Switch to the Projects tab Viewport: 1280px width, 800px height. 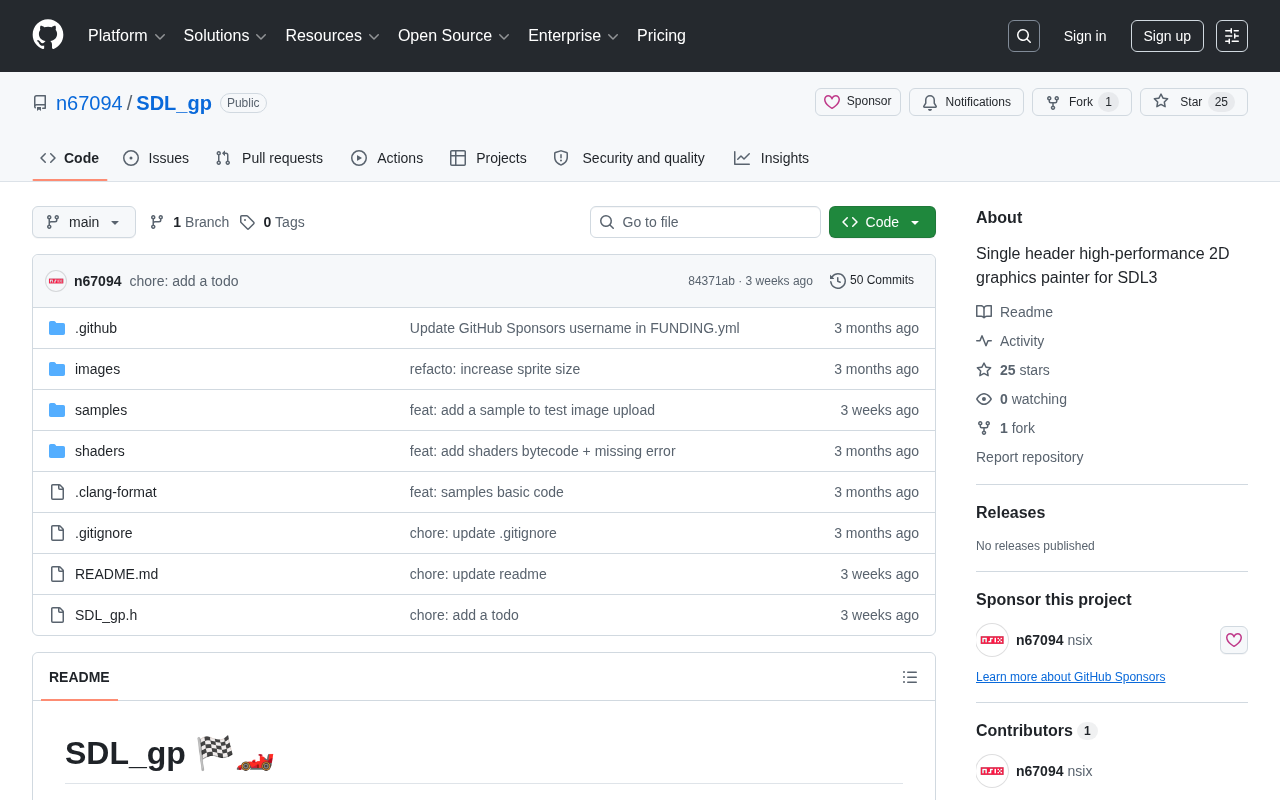pyautogui.click(x=488, y=158)
